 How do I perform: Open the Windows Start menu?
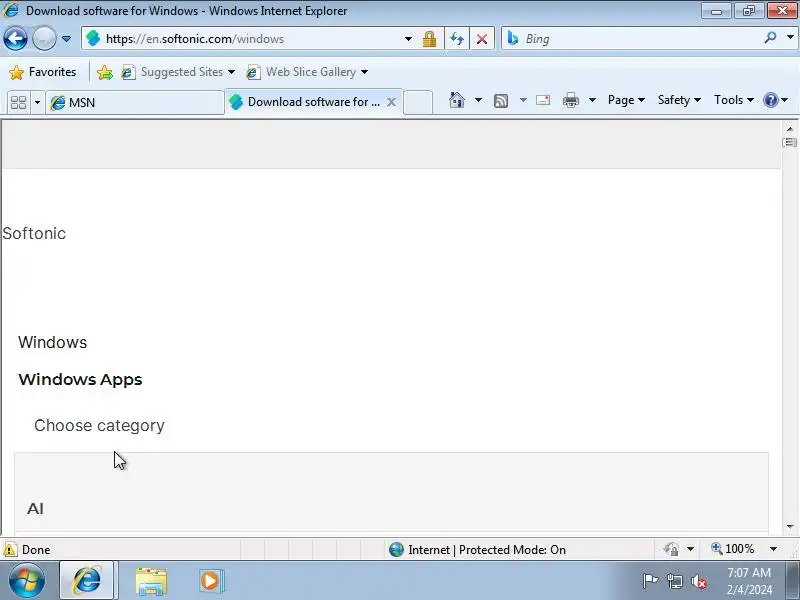click(x=27, y=581)
